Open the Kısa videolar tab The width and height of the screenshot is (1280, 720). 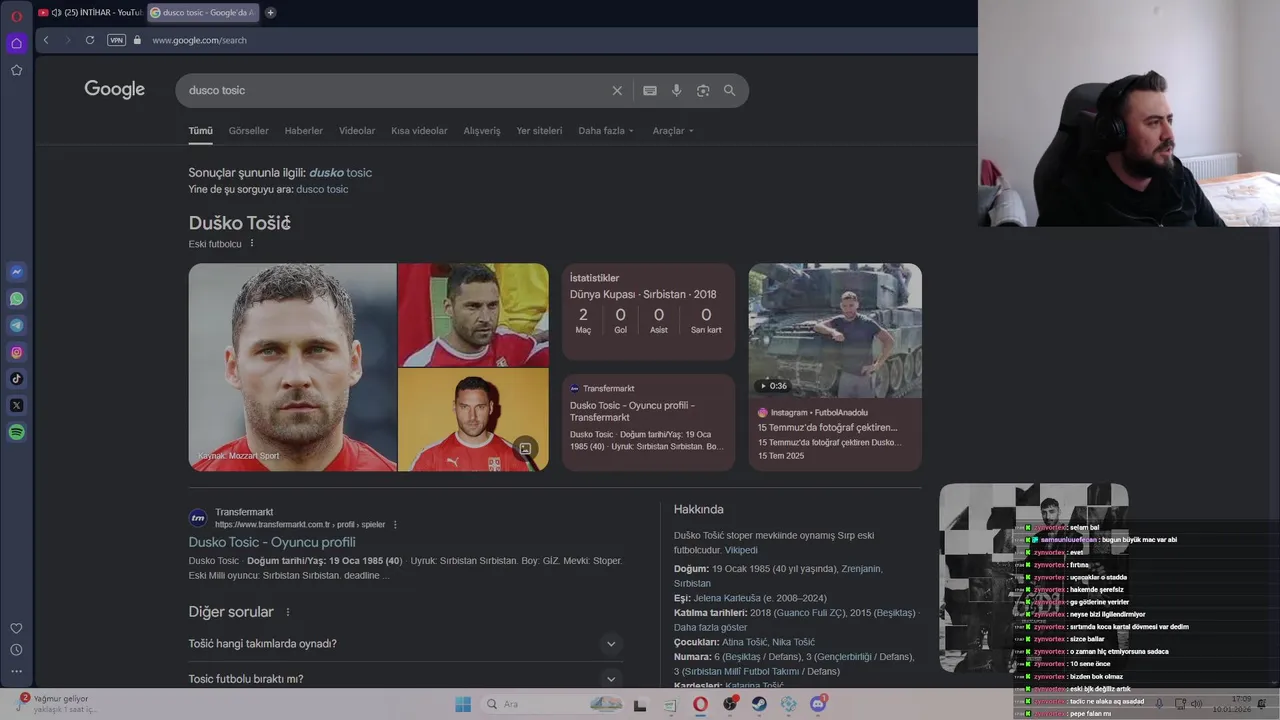419,131
